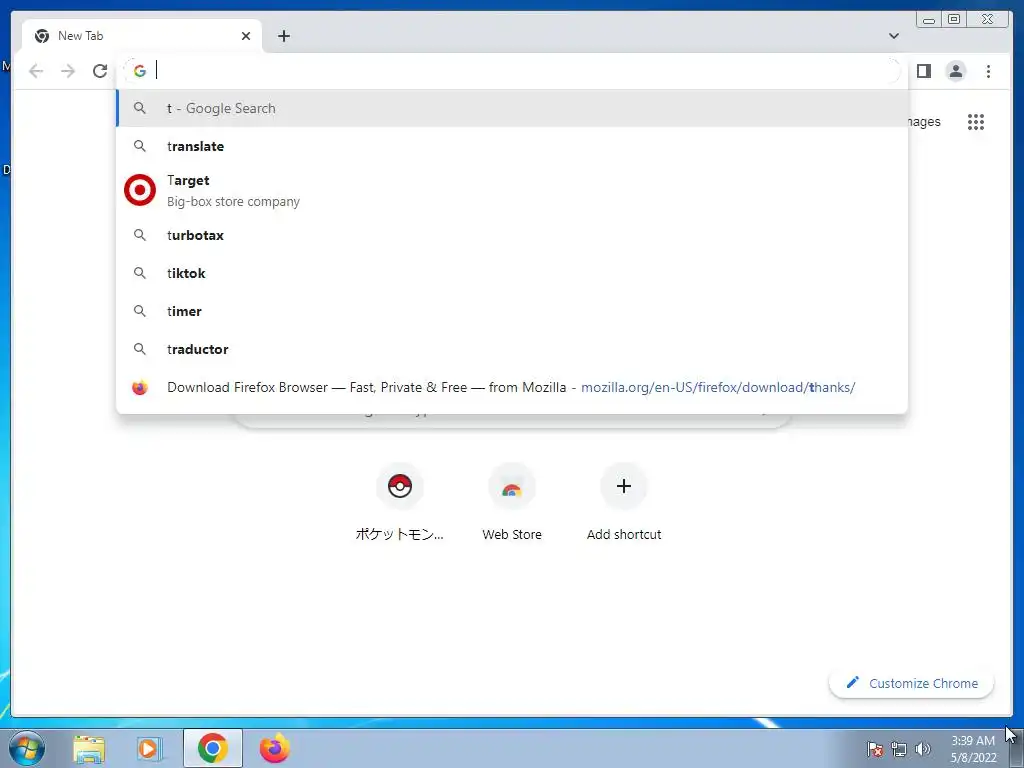
Task: Open Firefox from the taskbar
Action: 274,748
